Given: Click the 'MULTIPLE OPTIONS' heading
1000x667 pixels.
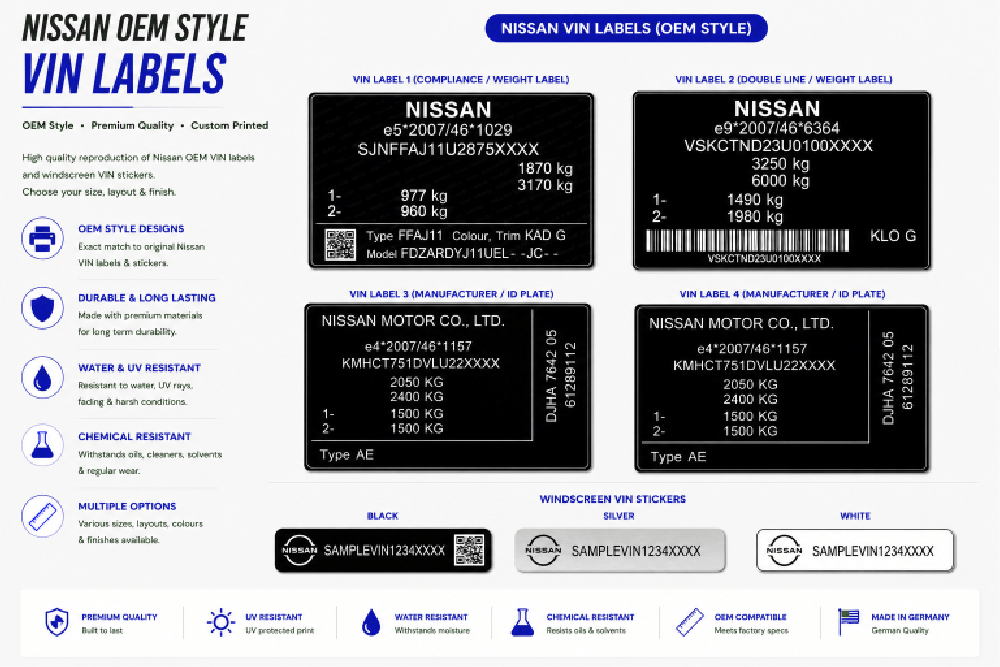Looking at the screenshot, I should 127,506.
